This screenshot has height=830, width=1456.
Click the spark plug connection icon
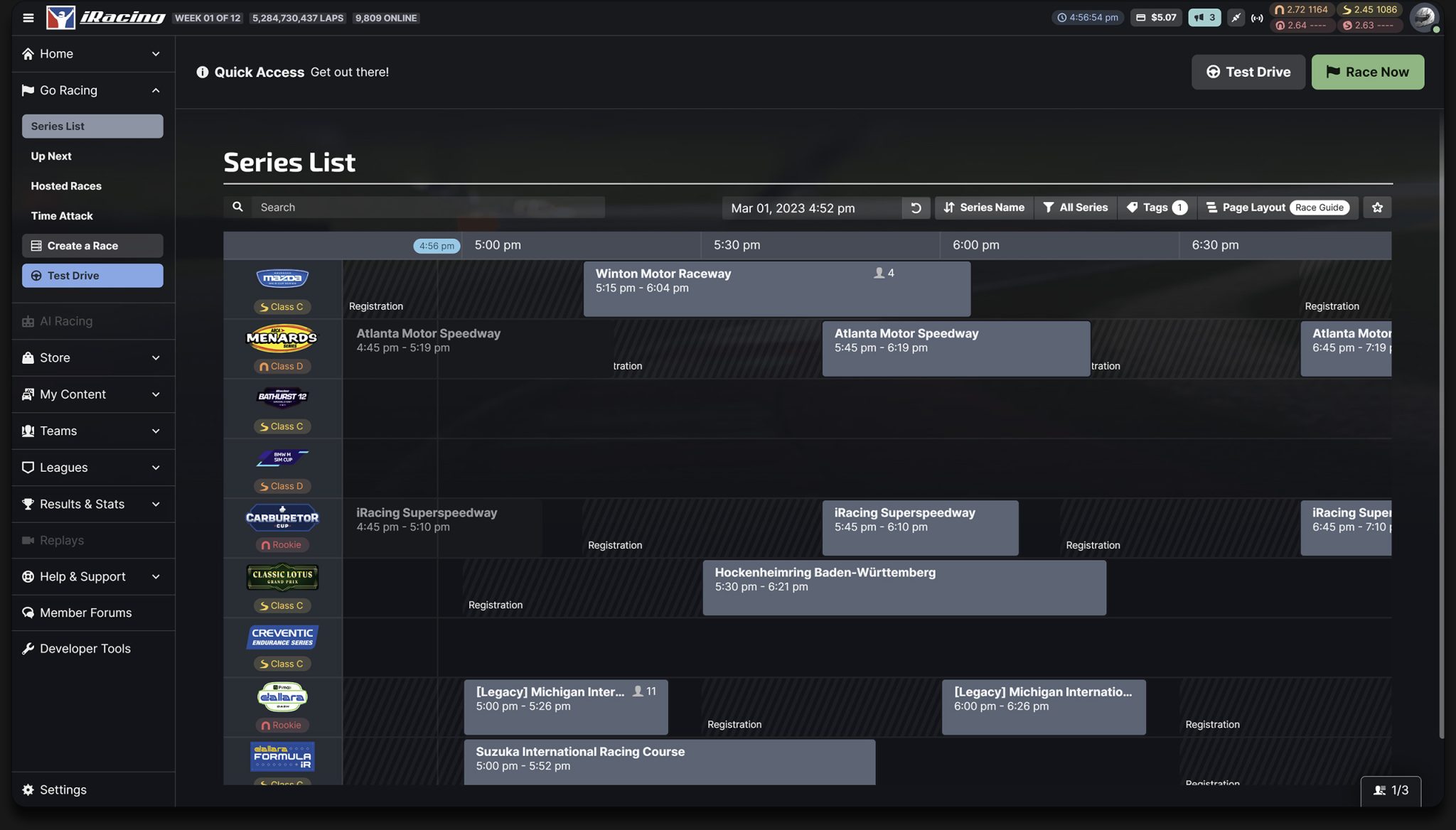tap(1236, 17)
